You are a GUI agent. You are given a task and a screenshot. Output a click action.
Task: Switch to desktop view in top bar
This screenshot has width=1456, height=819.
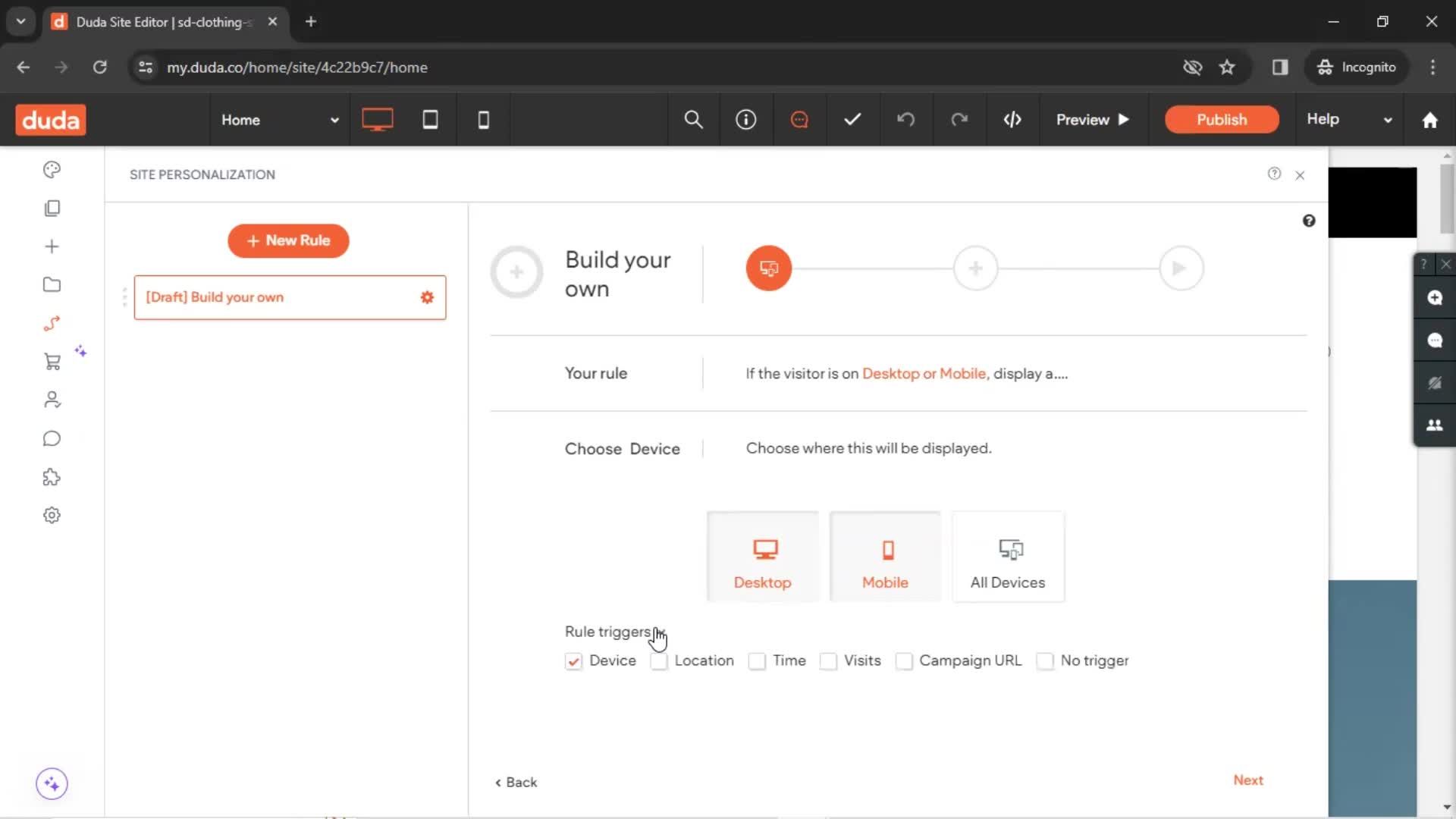(x=377, y=120)
